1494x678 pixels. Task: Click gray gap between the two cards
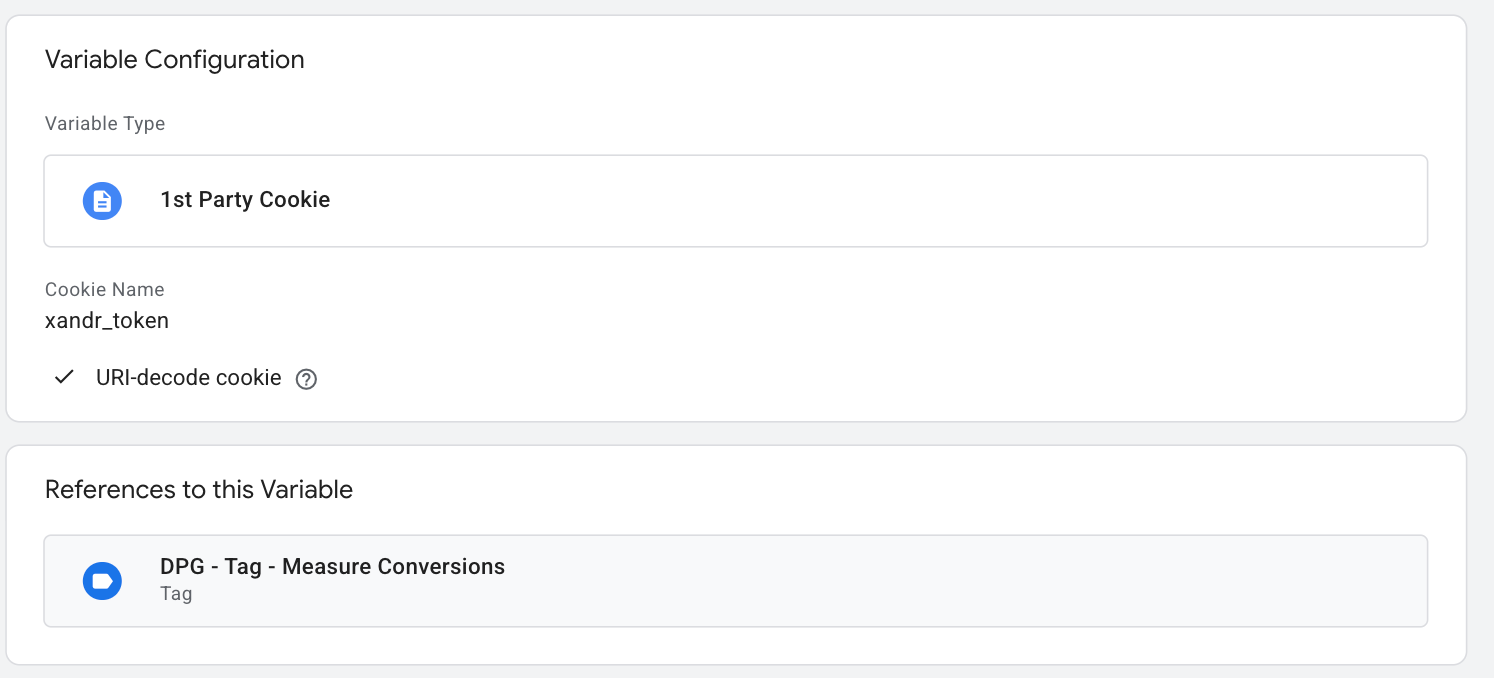pyautogui.click(x=736, y=434)
